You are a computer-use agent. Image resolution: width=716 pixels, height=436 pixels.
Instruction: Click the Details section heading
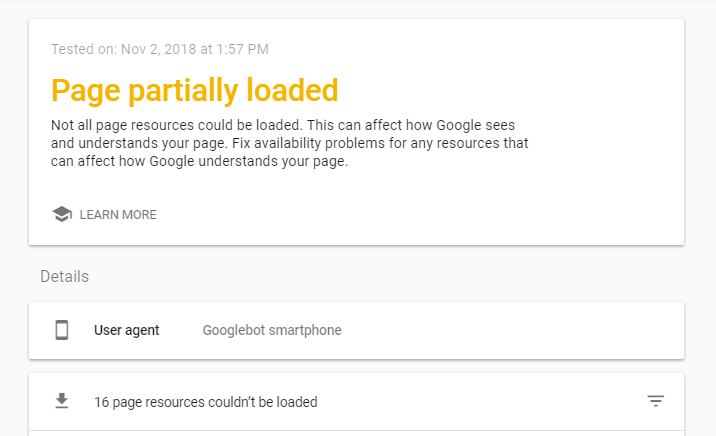coord(64,276)
